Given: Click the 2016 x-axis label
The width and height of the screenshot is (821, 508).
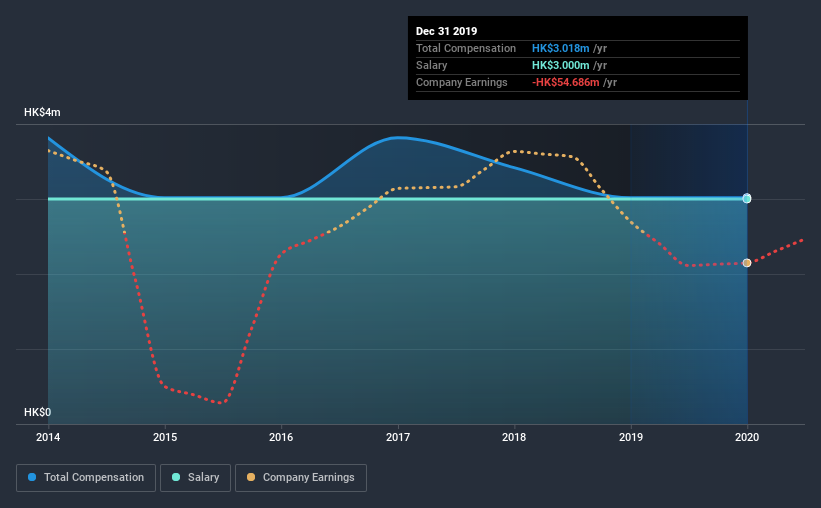Looking at the screenshot, I should (281, 437).
